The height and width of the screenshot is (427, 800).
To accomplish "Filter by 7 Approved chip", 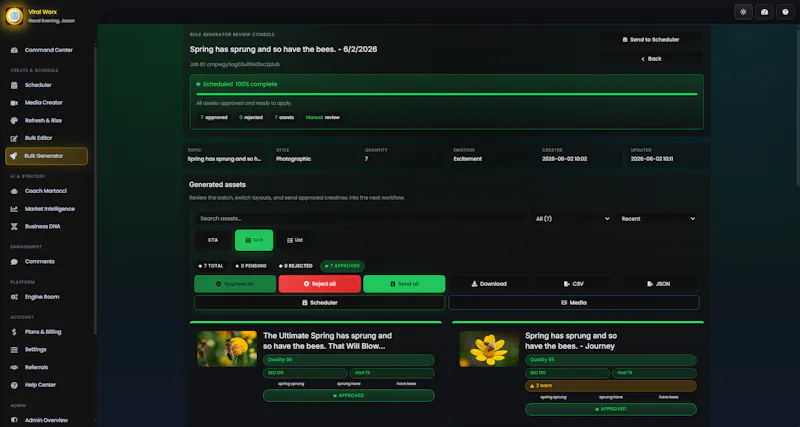I will click(342, 266).
